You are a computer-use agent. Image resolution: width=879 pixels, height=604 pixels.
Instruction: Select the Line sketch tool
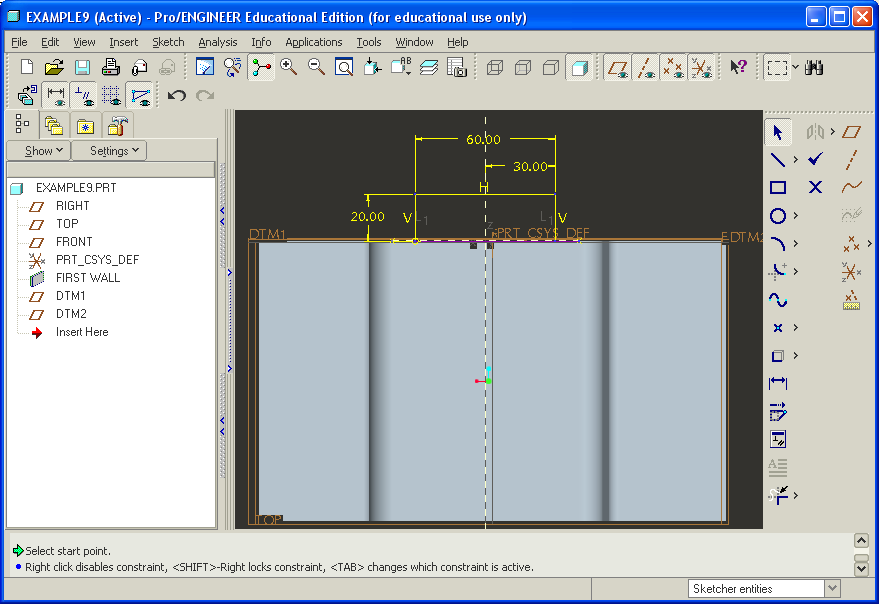click(x=778, y=159)
